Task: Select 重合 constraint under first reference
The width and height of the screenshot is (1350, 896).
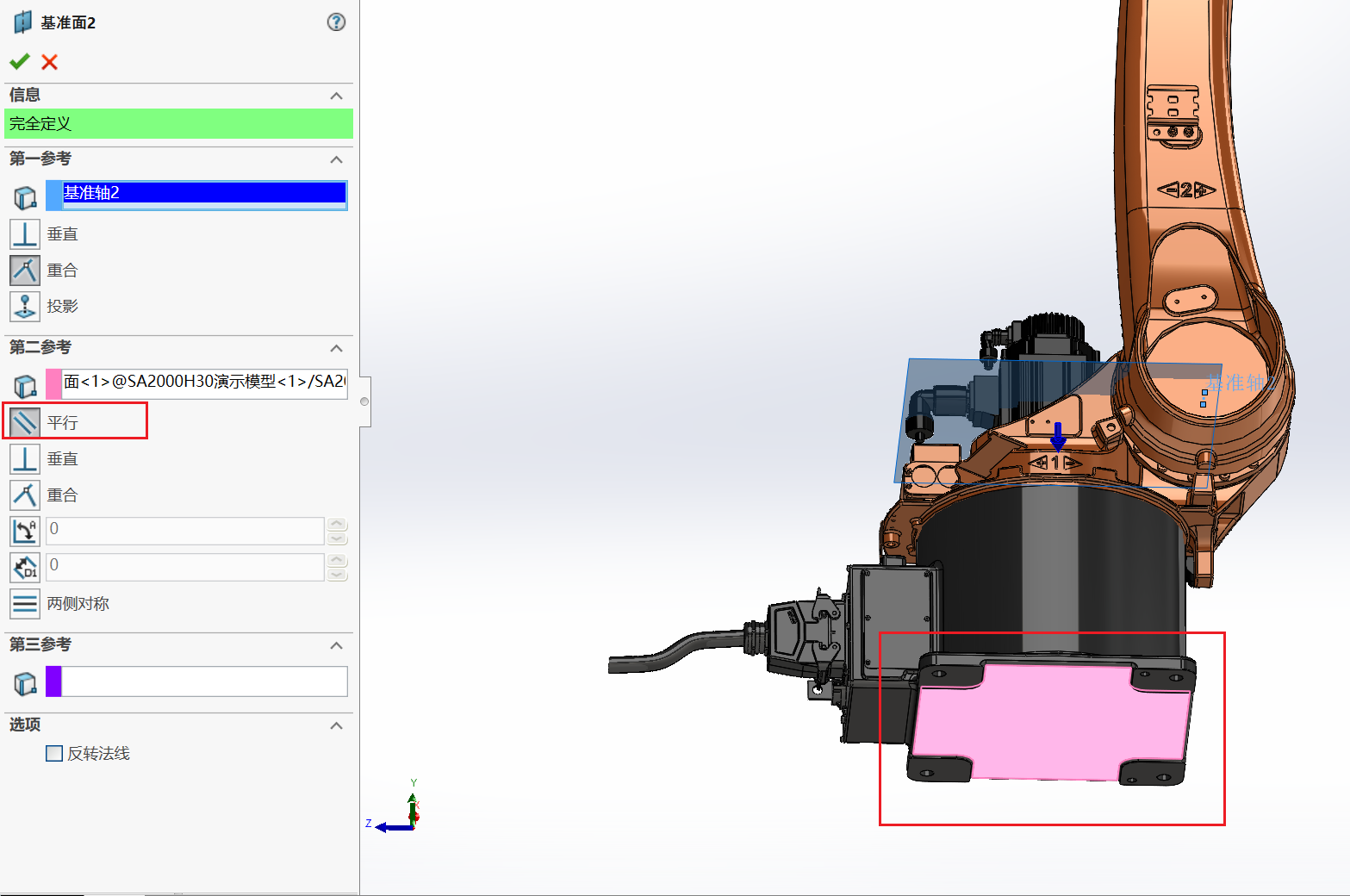Action: 25,271
